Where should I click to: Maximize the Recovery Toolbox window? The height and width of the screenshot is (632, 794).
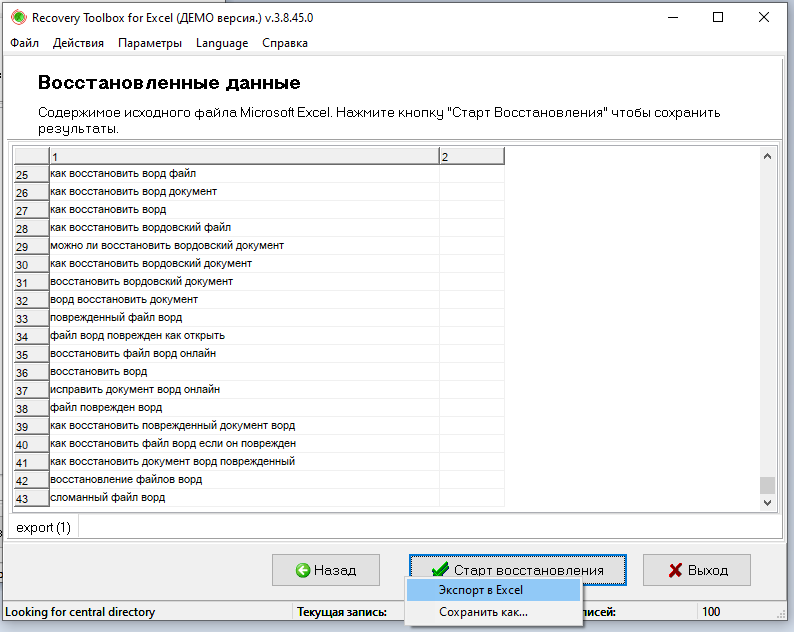718,18
